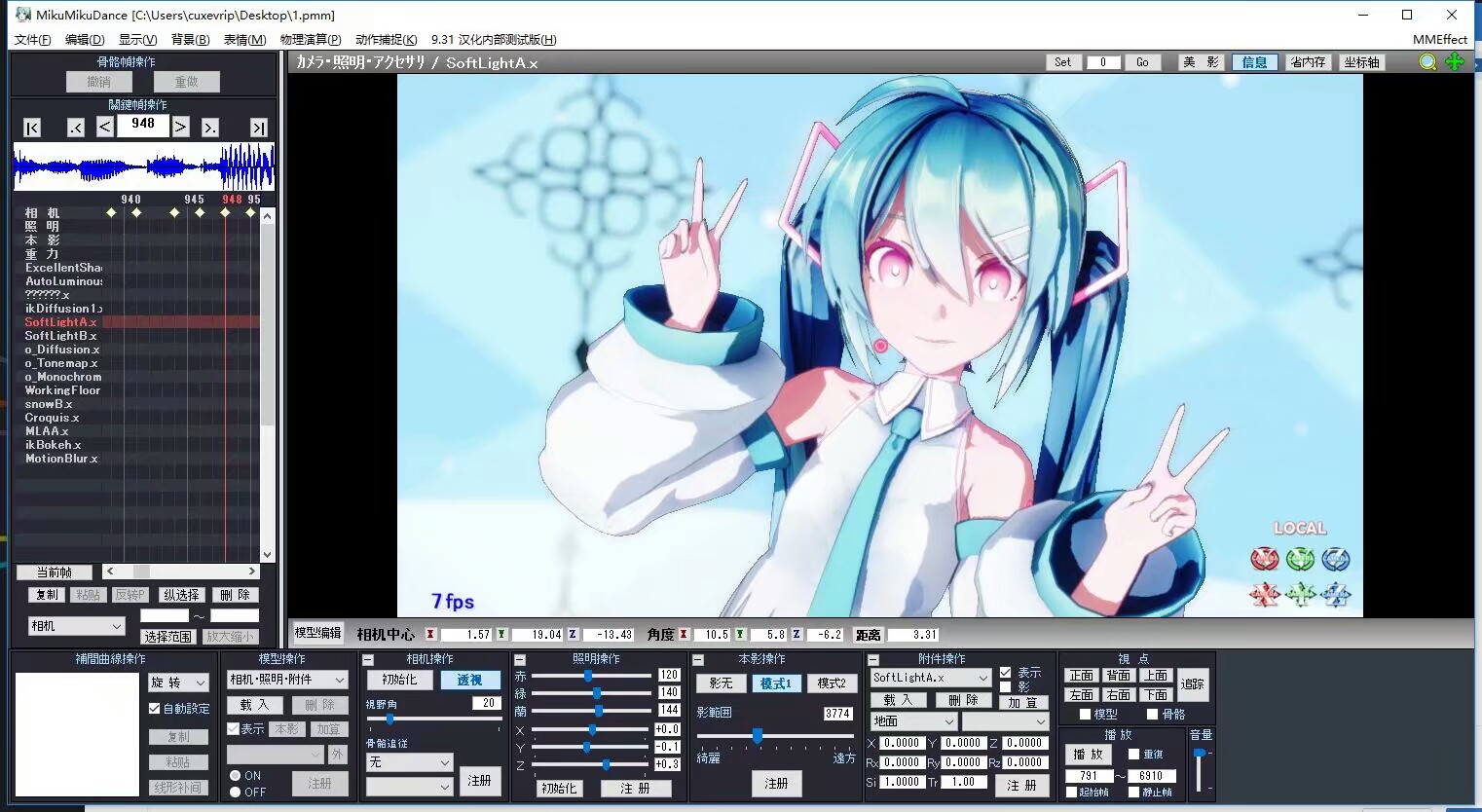Click the 模式1 shadow mode button
This screenshot has width=1482, height=812.
pos(775,683)
